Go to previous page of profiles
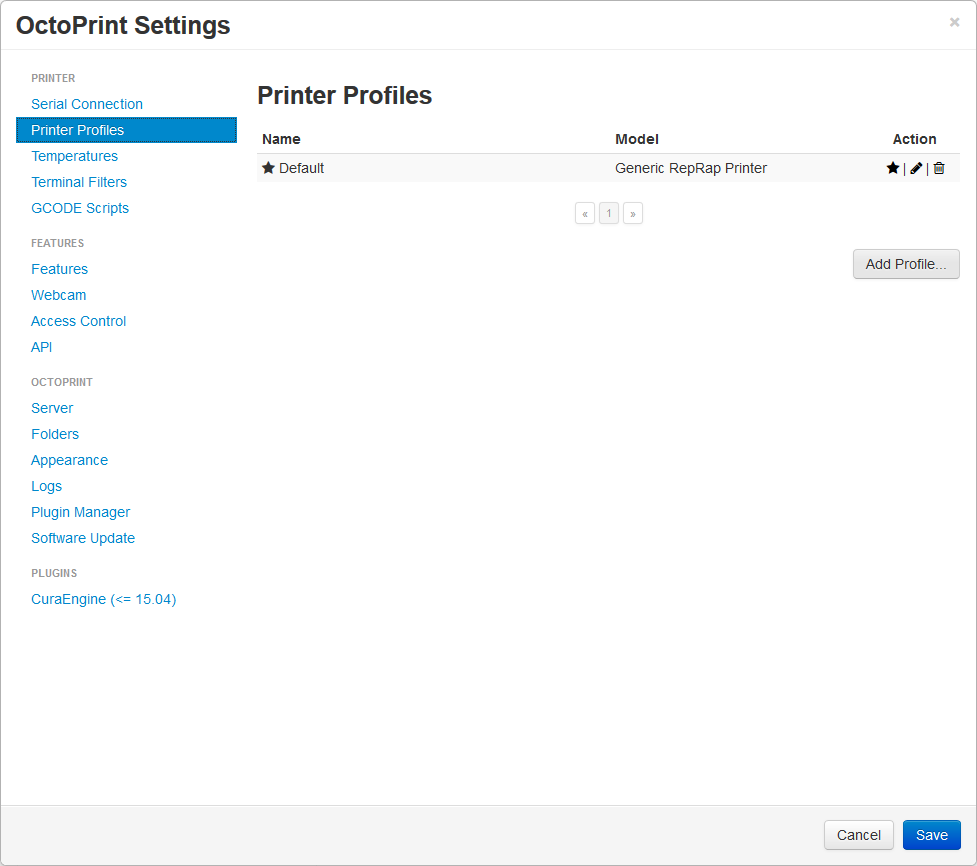 [584, 214]
